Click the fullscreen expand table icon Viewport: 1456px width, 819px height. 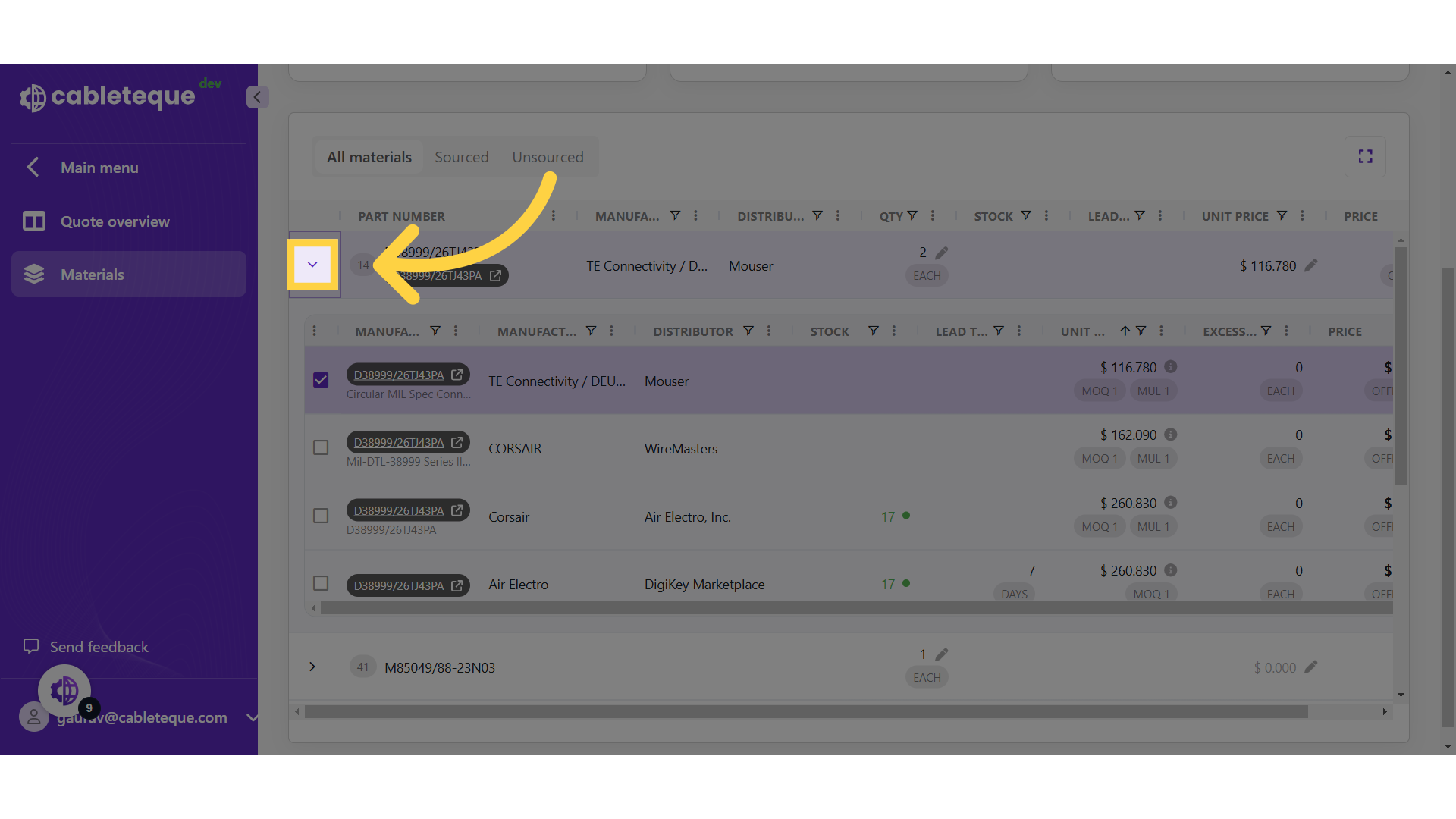(x=1365, y=156)
